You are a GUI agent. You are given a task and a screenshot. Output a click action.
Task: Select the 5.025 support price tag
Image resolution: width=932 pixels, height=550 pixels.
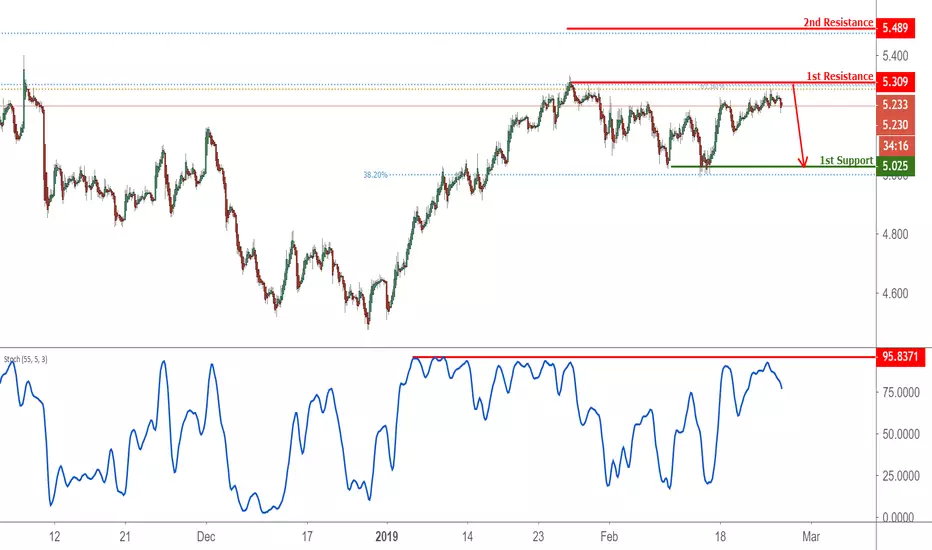[x=895, y=166]
